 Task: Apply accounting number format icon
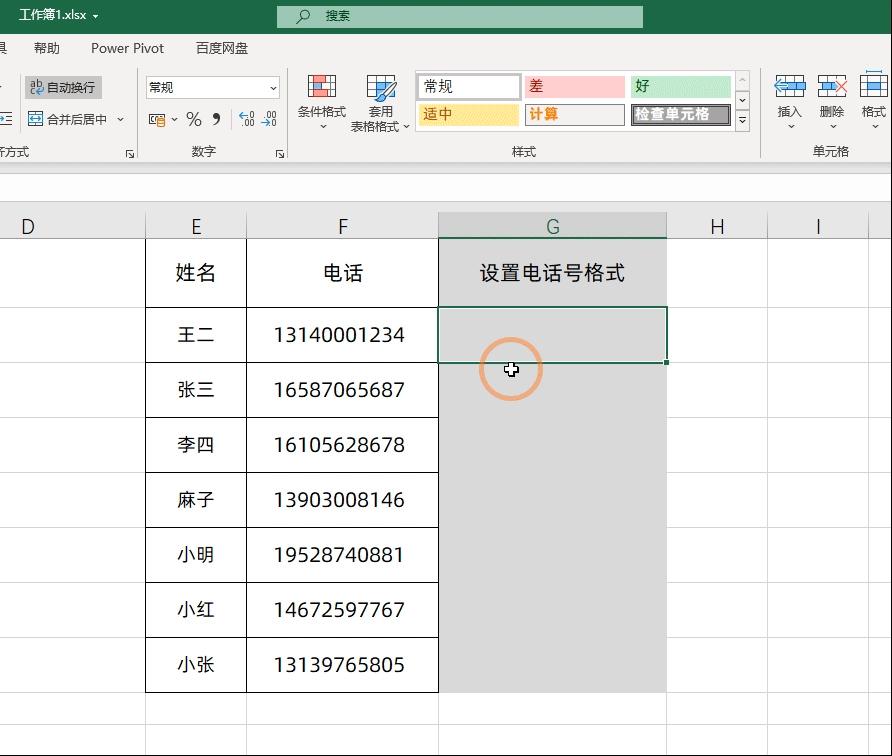158,119
